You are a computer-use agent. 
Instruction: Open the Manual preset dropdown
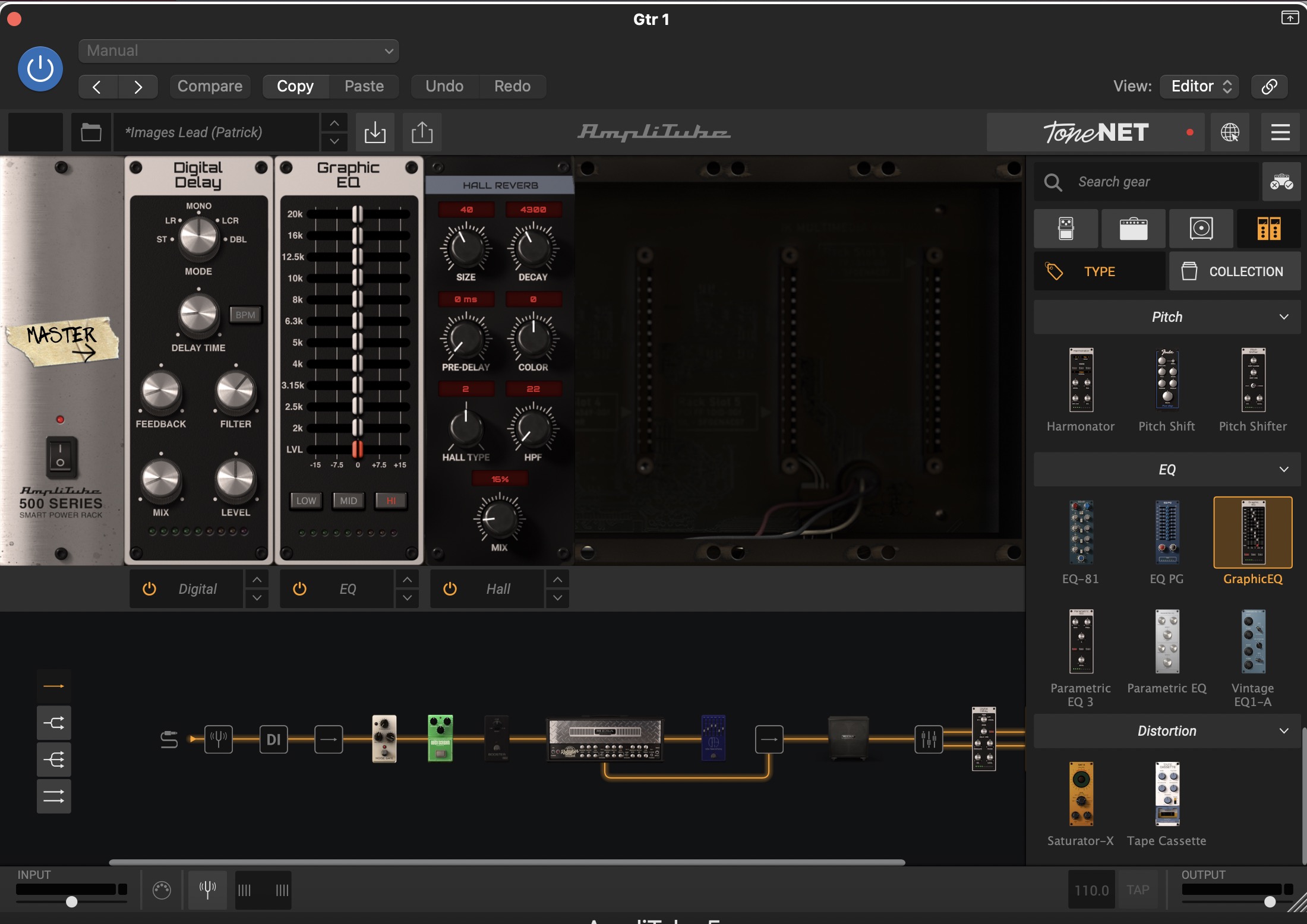pos(239,51)
